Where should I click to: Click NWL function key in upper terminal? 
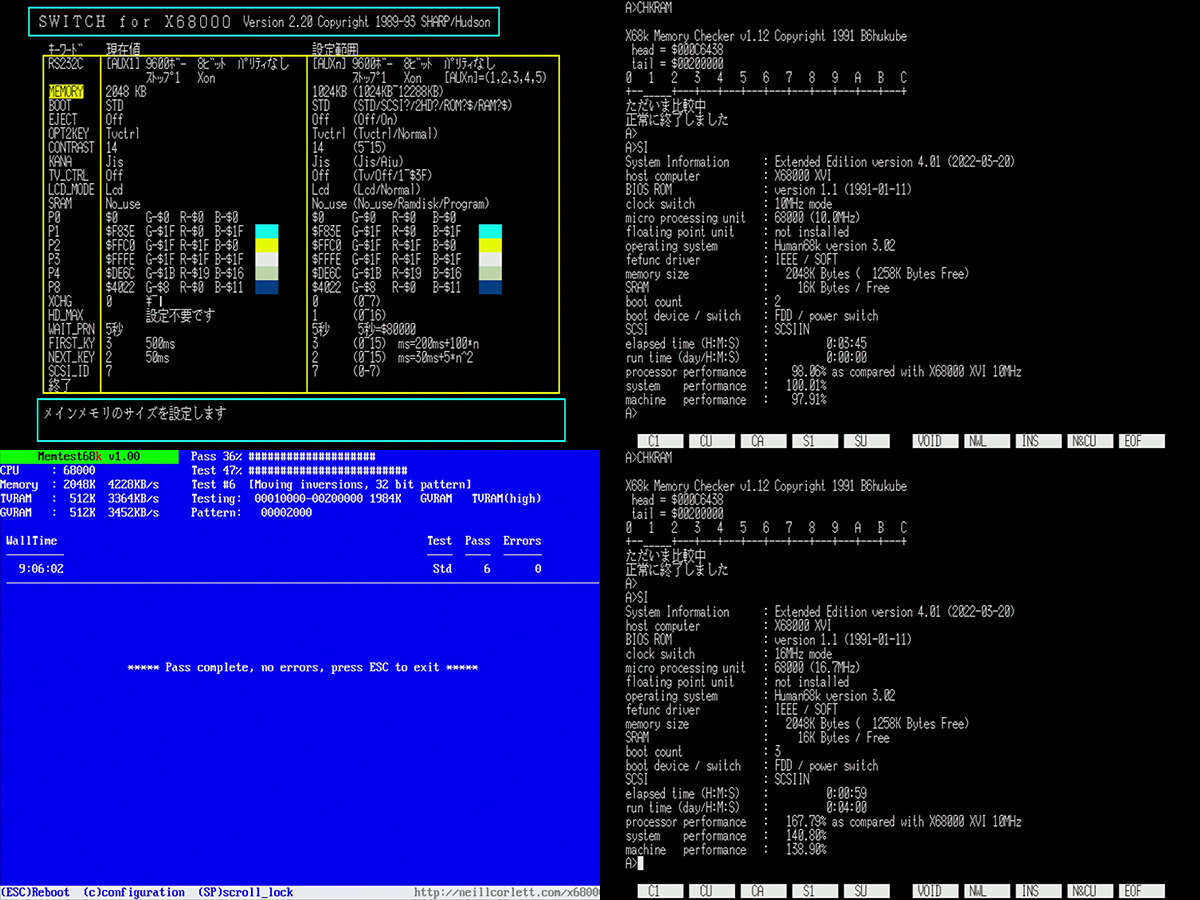986,441
